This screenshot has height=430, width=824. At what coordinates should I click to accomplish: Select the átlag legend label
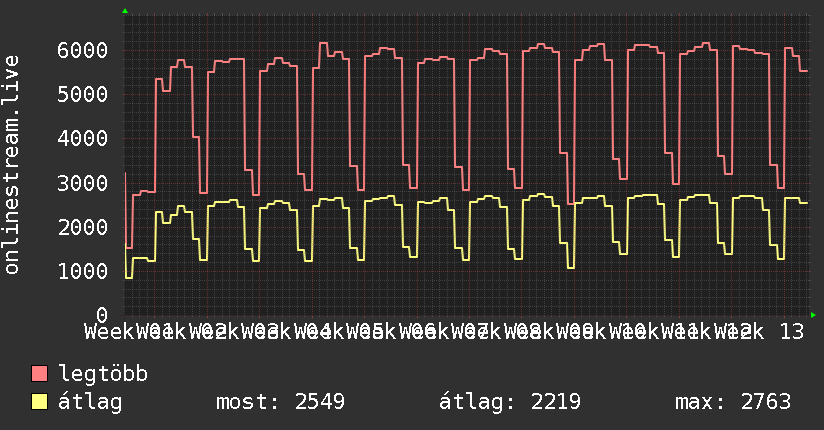[x=90, y=402]
